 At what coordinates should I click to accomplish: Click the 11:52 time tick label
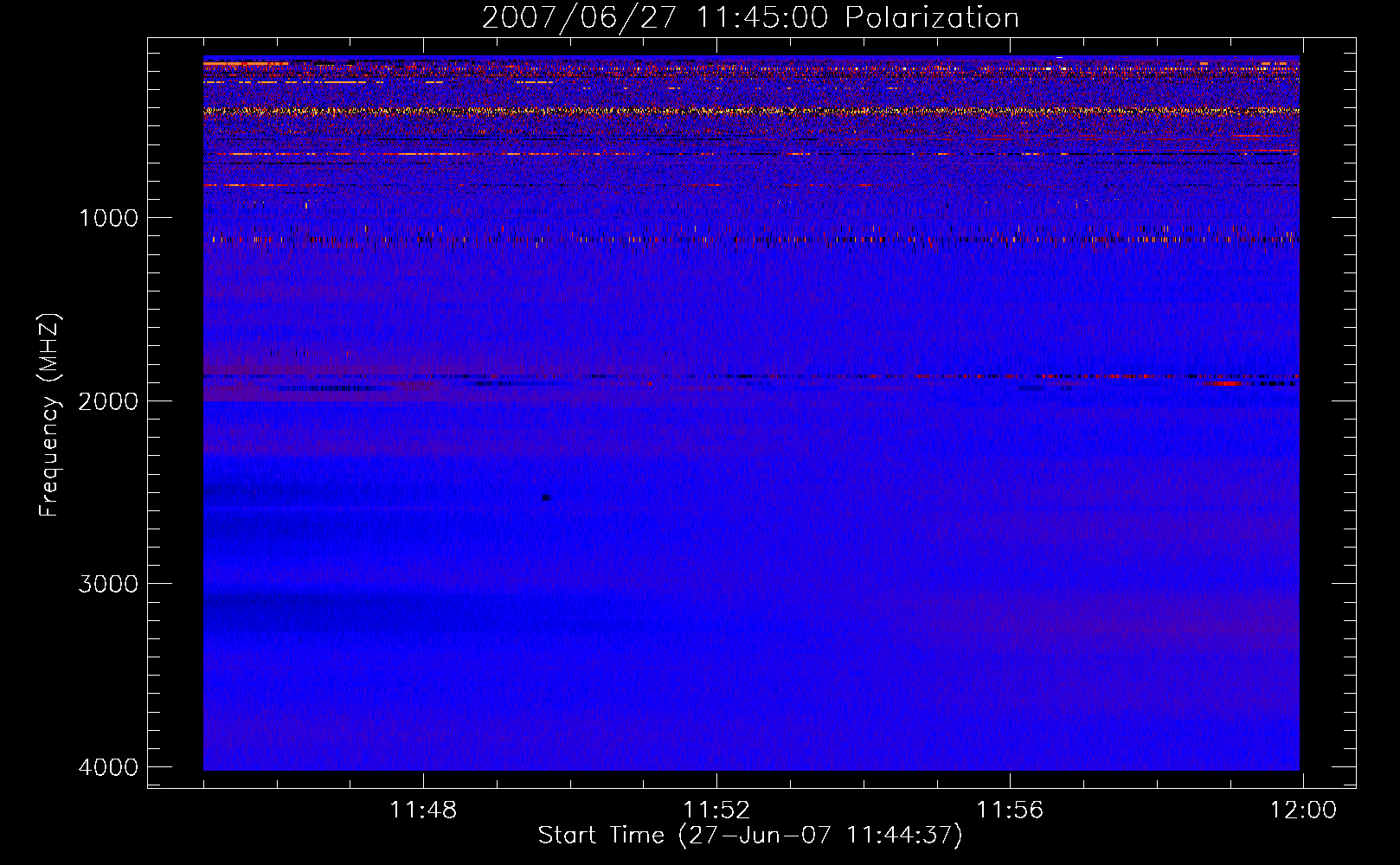(716, 811)
